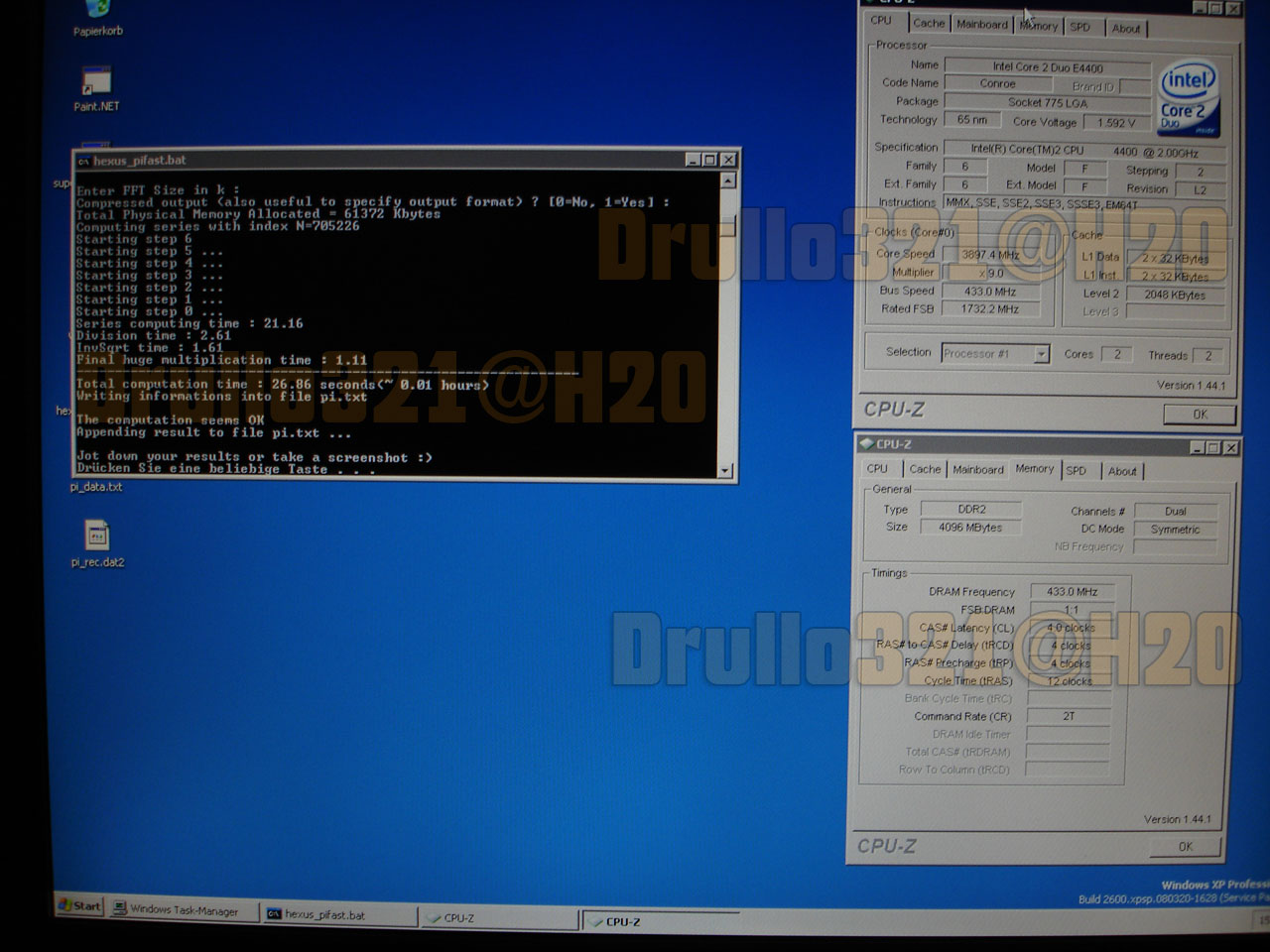Switch to Mainboard tab in upper CPU-Z window
Image resolution: width=1270 pixels, height=952 pixels.
tap(981, 25)
